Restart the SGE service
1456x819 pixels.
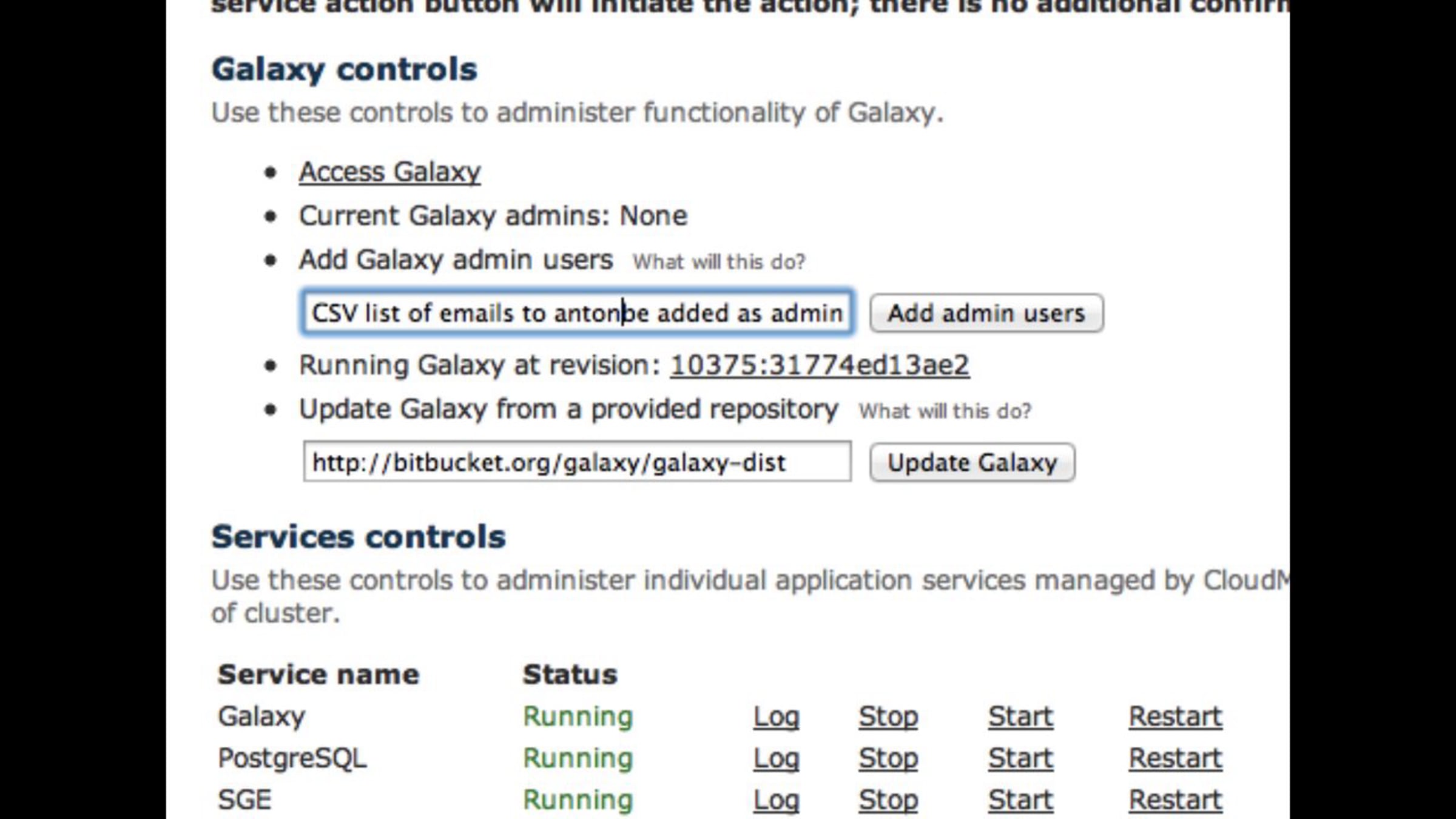click(1175, 800)
